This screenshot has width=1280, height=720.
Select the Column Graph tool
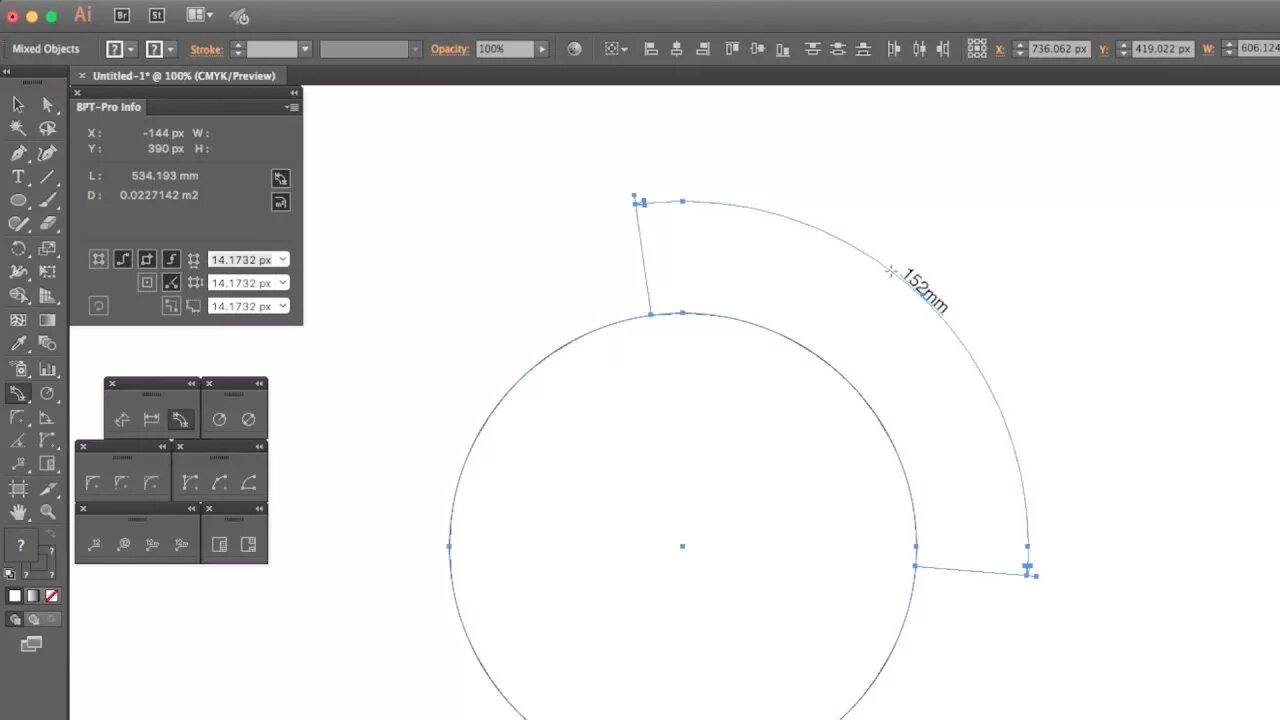click(47, 368)
